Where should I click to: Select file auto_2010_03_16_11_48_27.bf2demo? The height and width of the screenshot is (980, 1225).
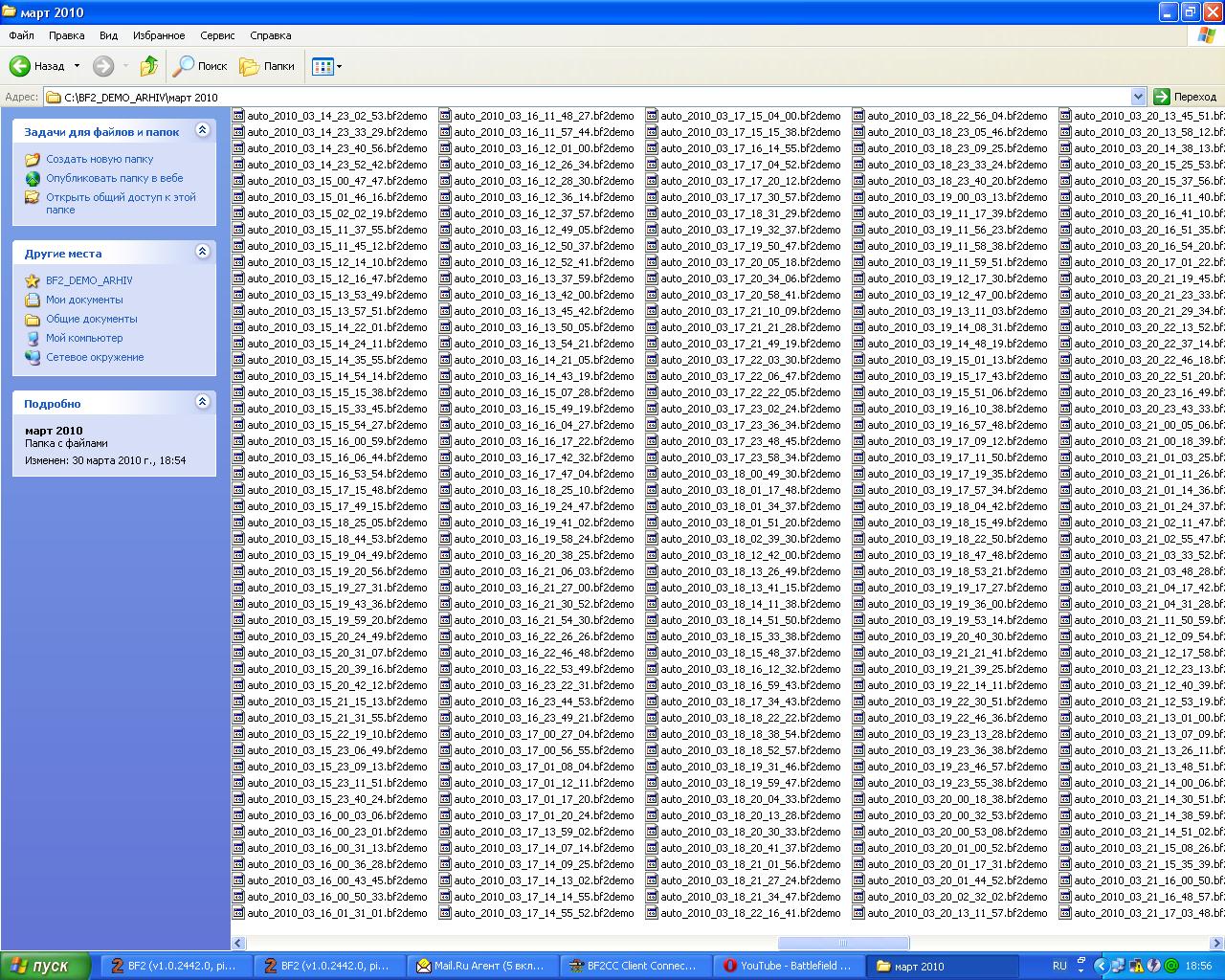coord(544,116)
